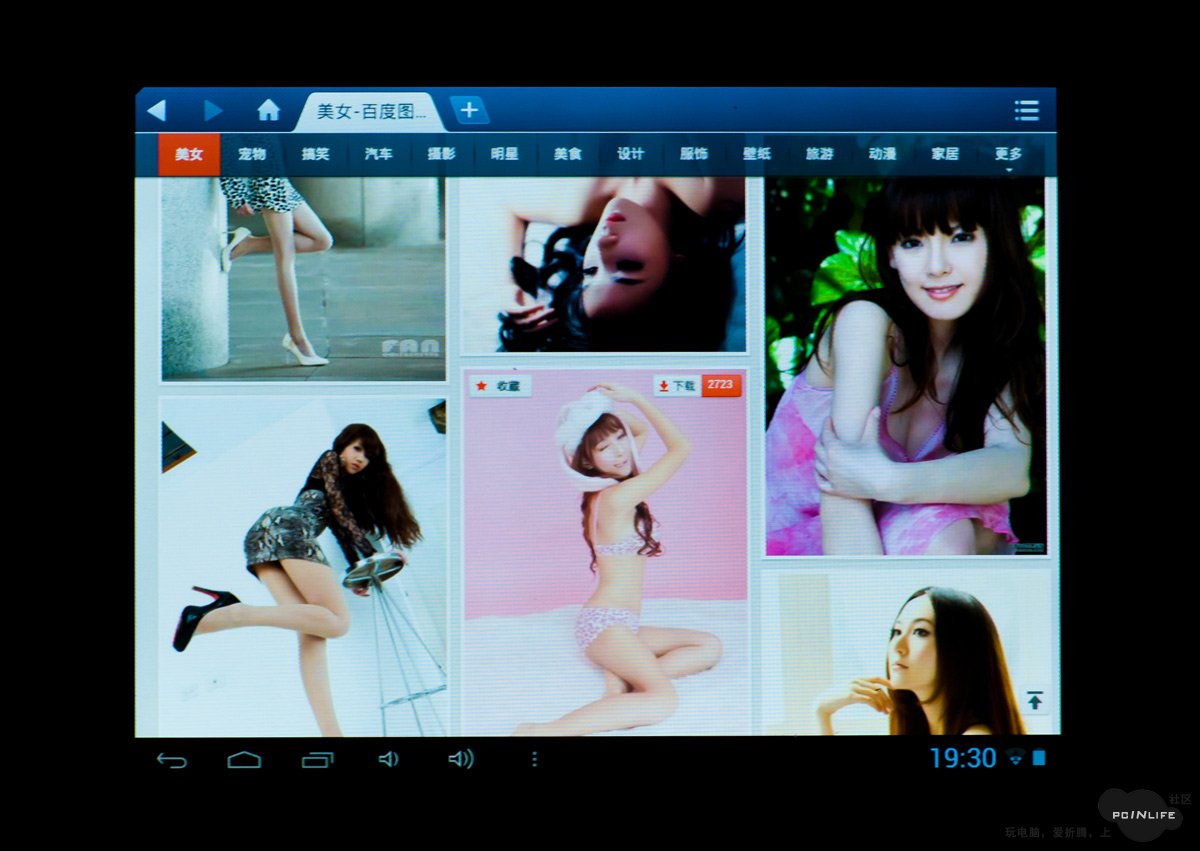This screenshot has height=851, width=1200.
Task: Open a new tab with the plus button
Action: point(469,110)
